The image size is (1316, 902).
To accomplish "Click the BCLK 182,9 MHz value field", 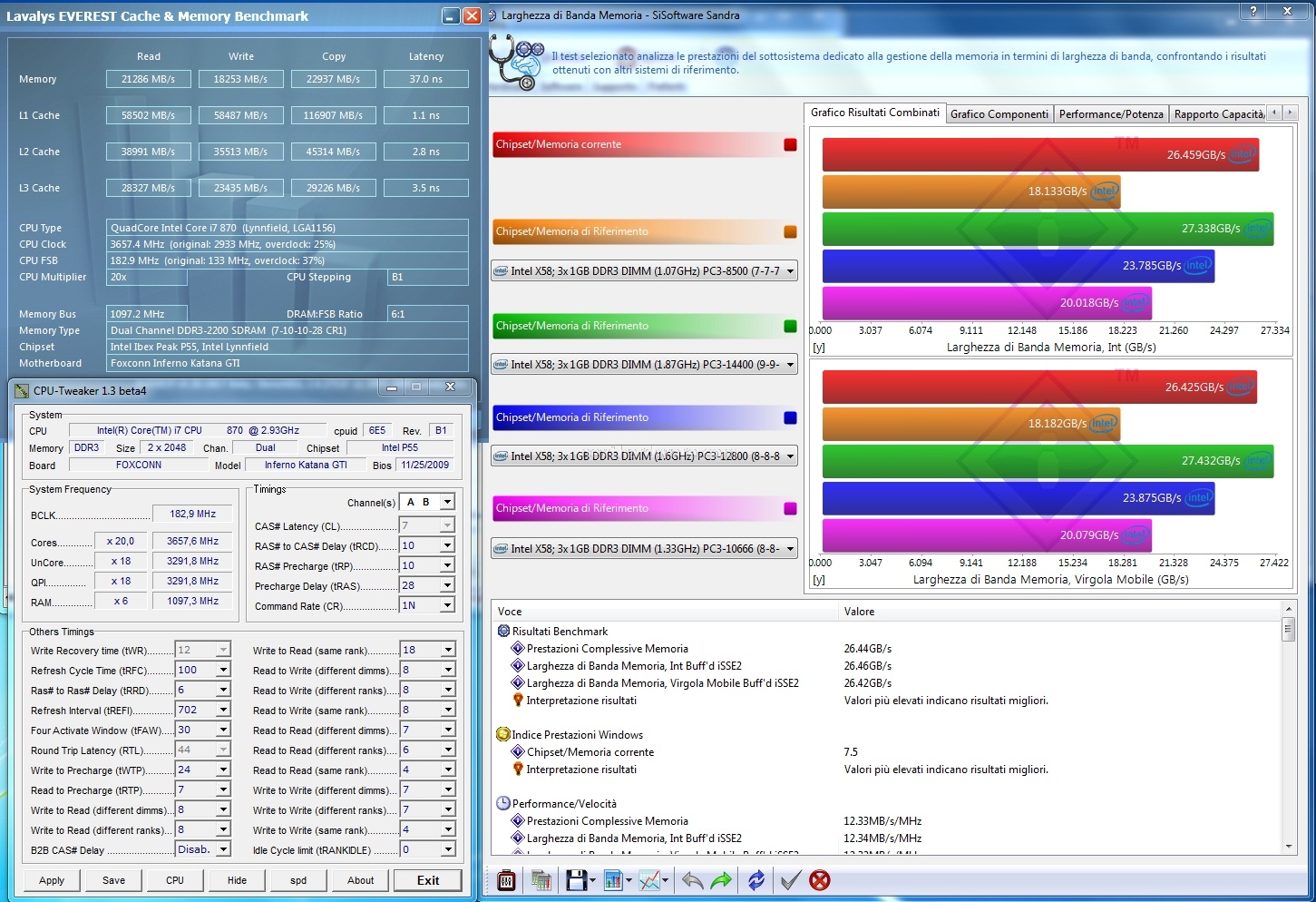I will (x=193, y=514).
